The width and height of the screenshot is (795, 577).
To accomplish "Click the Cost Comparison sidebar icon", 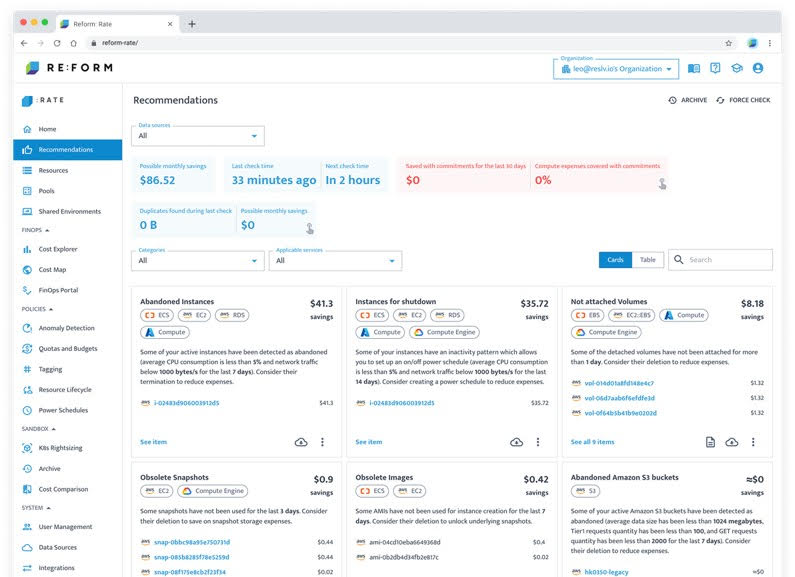I will pos(27,489).
